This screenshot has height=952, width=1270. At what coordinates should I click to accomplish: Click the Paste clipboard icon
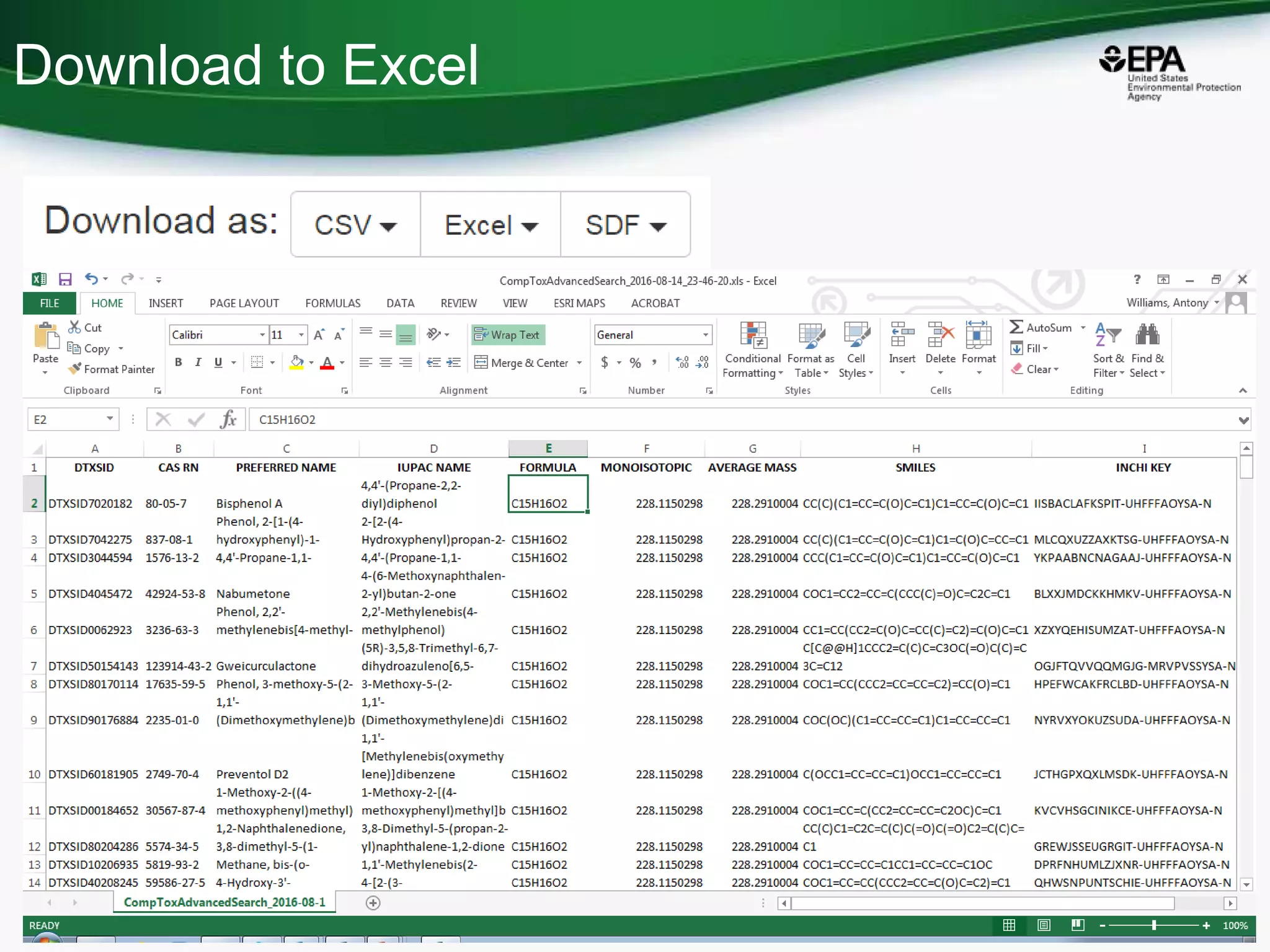(45, 337)
